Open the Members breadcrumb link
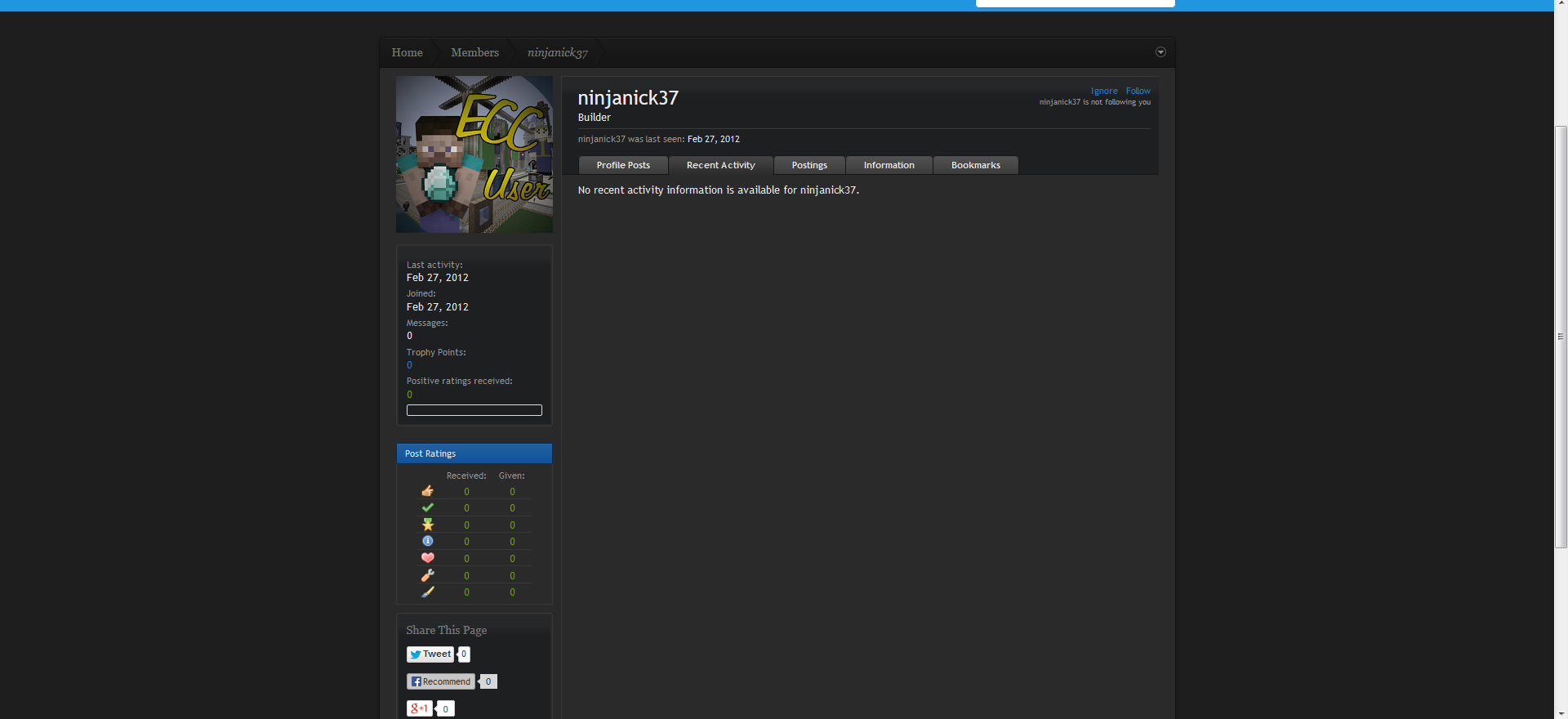Screen dimensions: 1568x719 474,52
